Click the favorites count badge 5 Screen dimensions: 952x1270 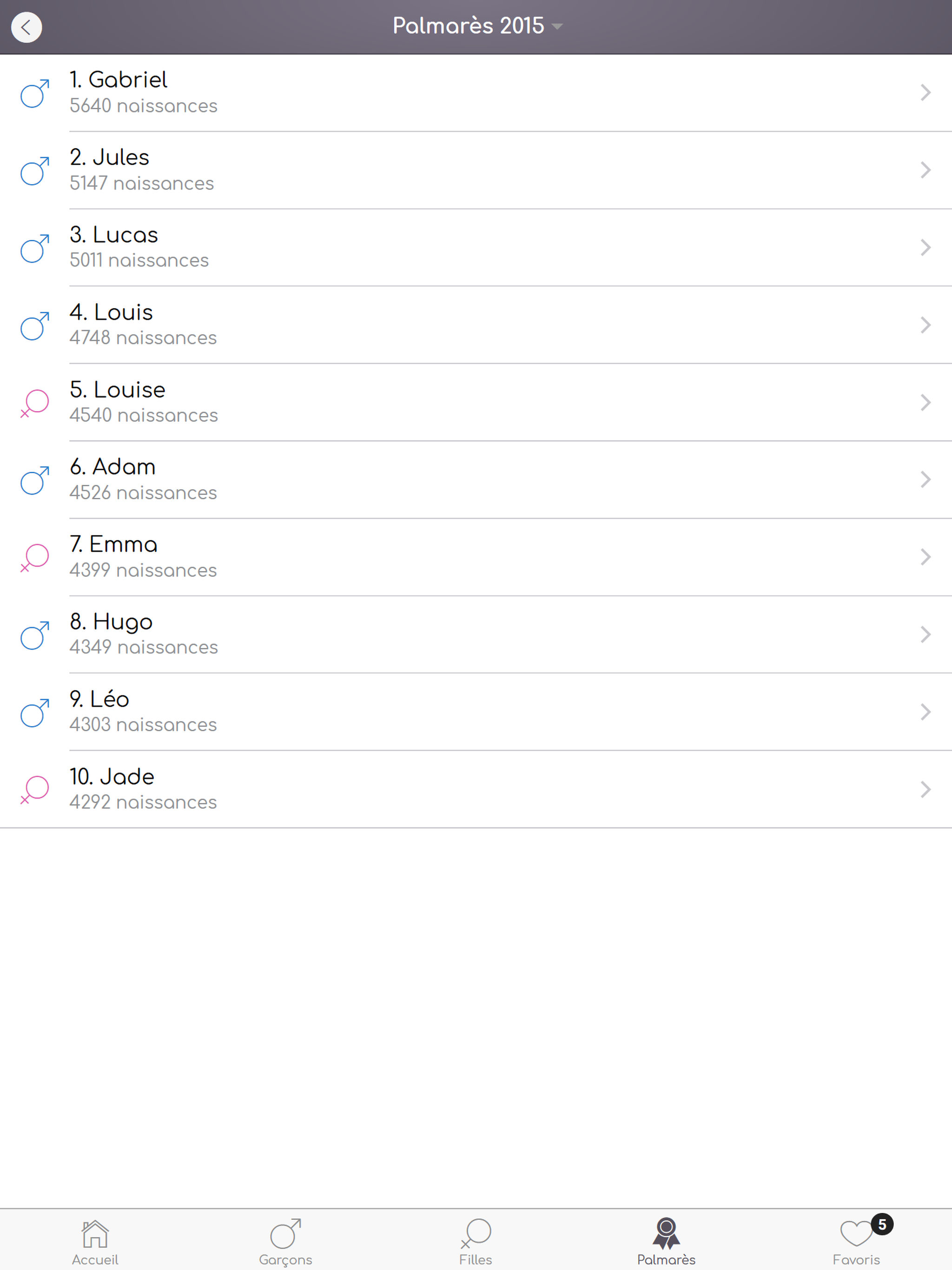tap(882, 1224)
